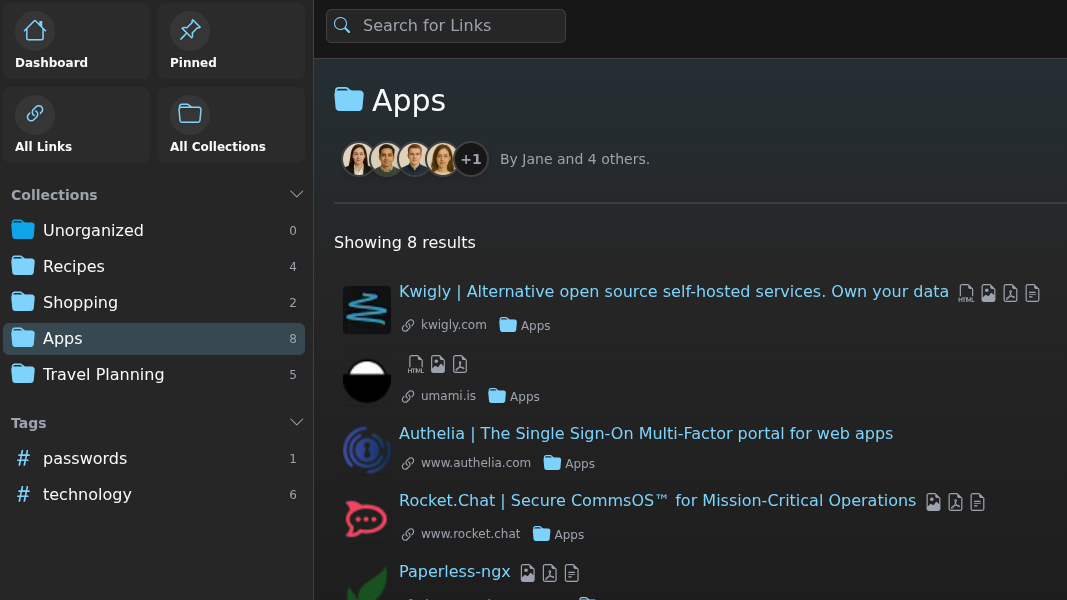Viewport: 1067px width, 600px height.
Task: Open Paperless-ngx's readable view icon
Action: coord(572,573)
